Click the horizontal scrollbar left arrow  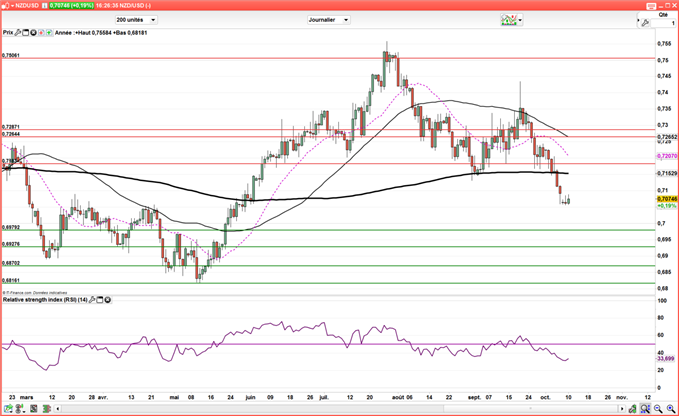coord(58,409)
